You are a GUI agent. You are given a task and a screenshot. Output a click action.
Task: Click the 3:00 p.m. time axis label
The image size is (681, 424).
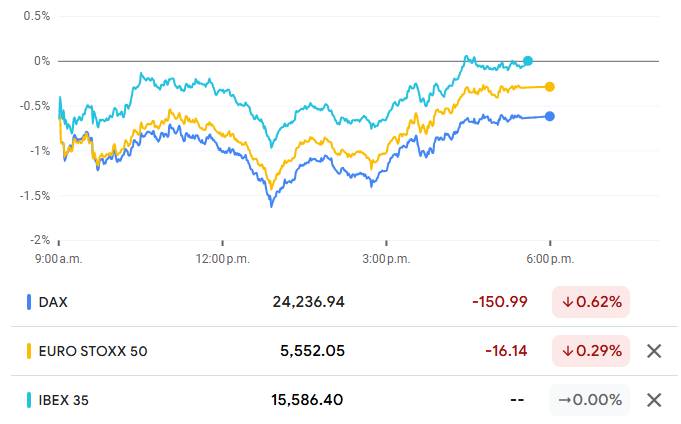(387, 259)
